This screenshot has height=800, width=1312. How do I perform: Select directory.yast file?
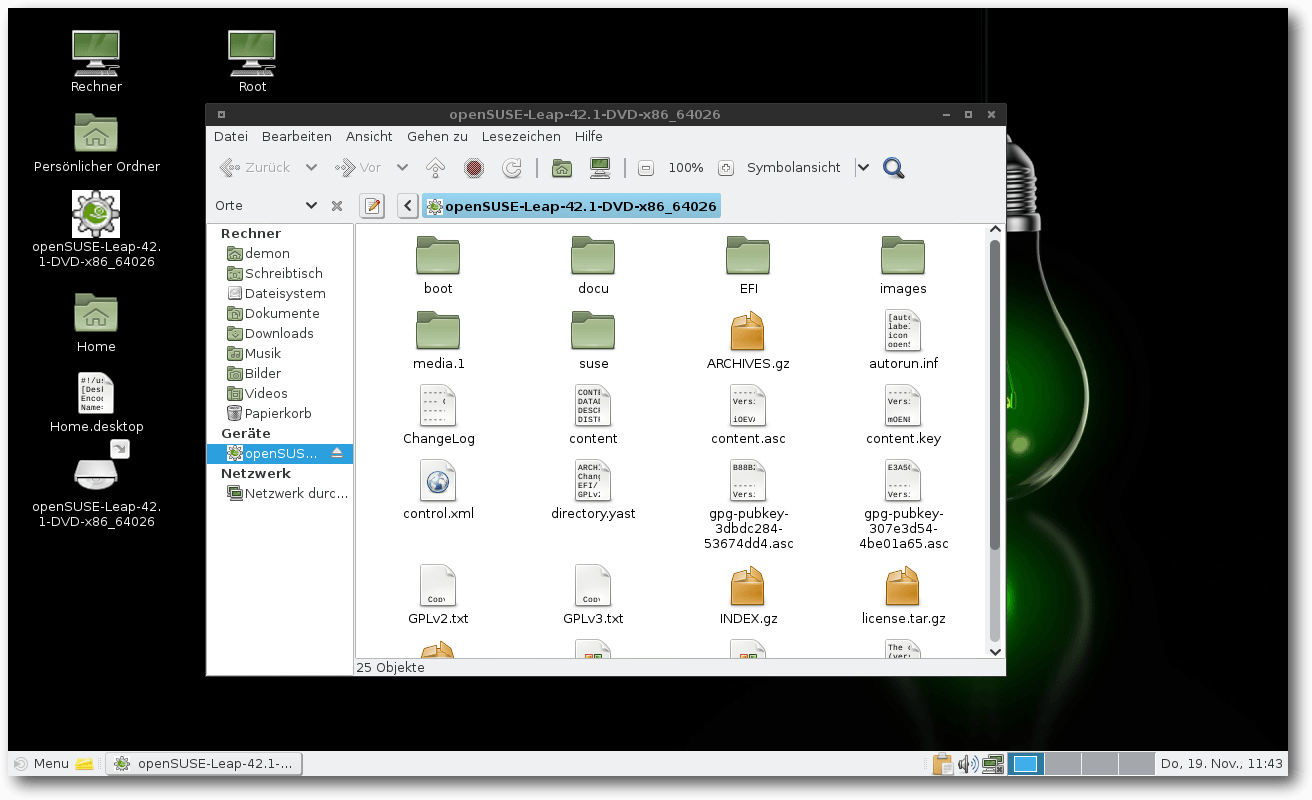(593, 491)
